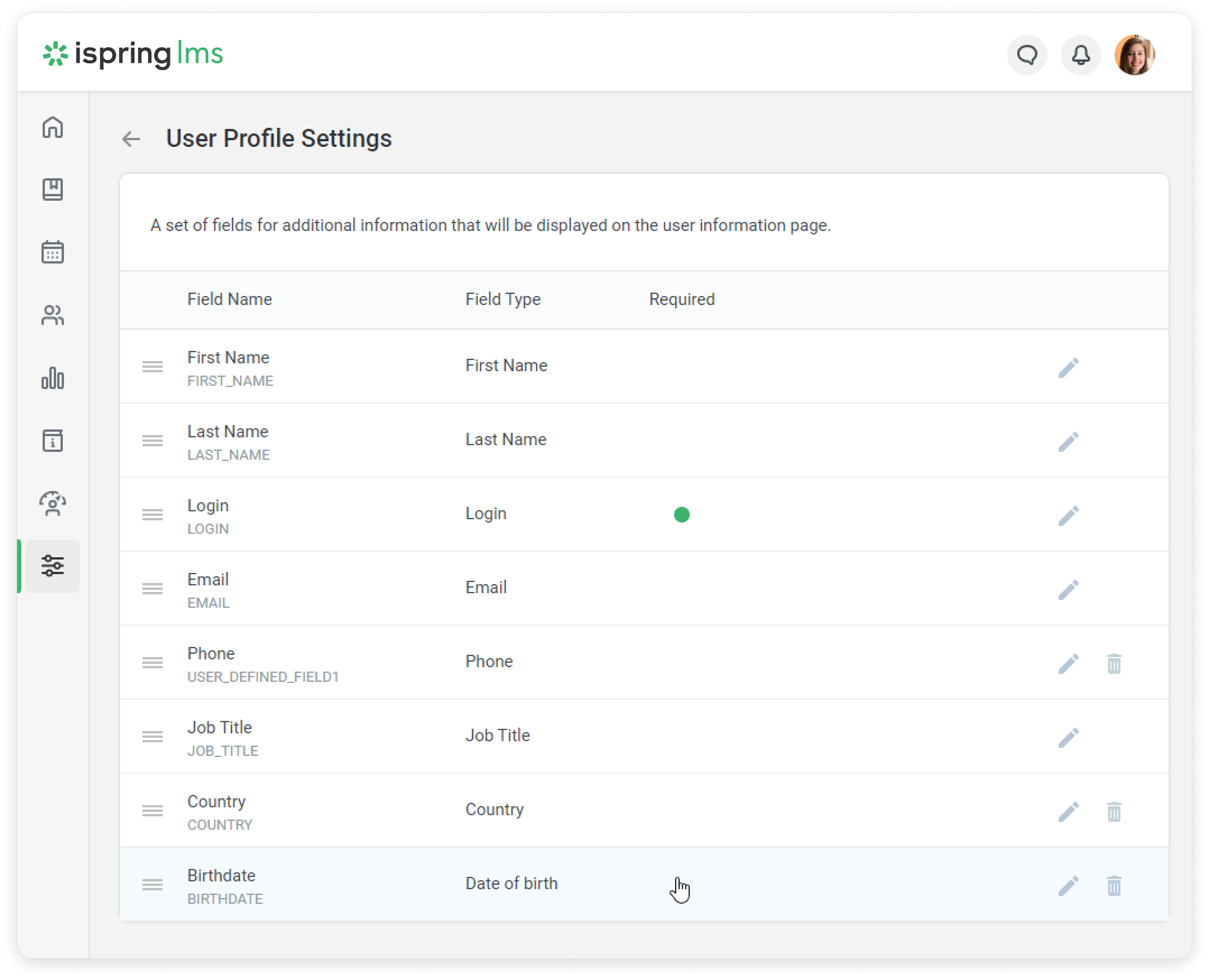Delete the Birthdate field

(1114, 885)
